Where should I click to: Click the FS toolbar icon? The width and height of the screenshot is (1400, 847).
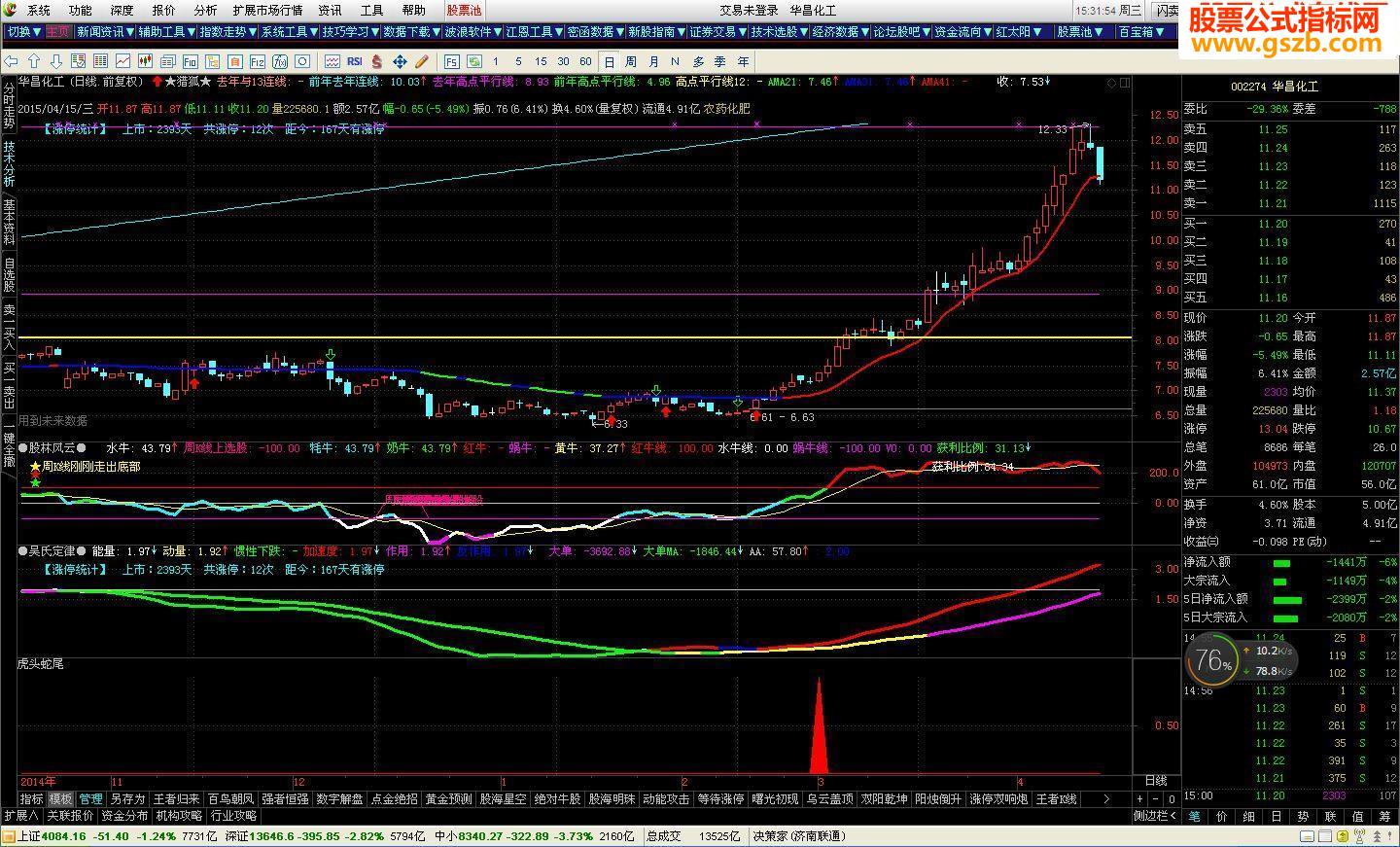452,61
